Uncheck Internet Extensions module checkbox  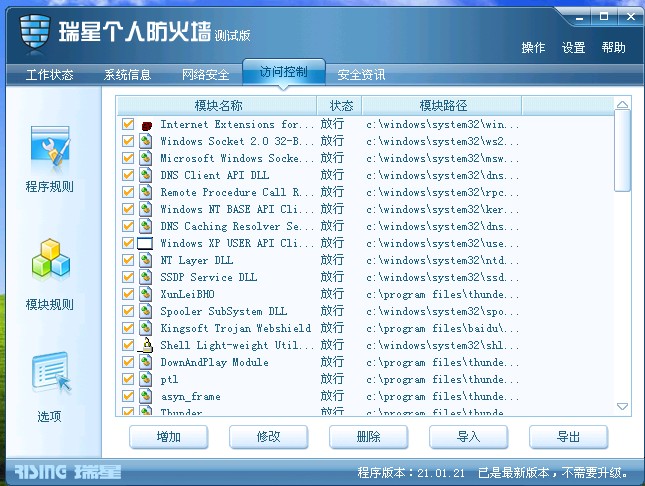[128, 124]
